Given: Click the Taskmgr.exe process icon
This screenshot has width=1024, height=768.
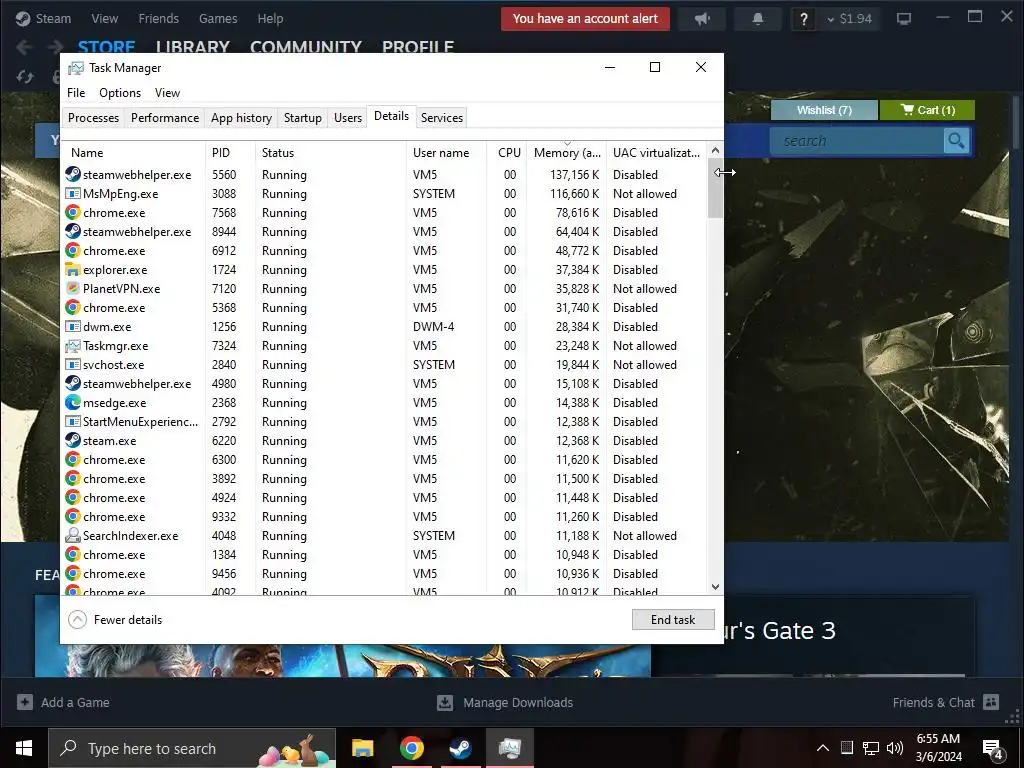Looking at the screenshot, I should (72, 345).
